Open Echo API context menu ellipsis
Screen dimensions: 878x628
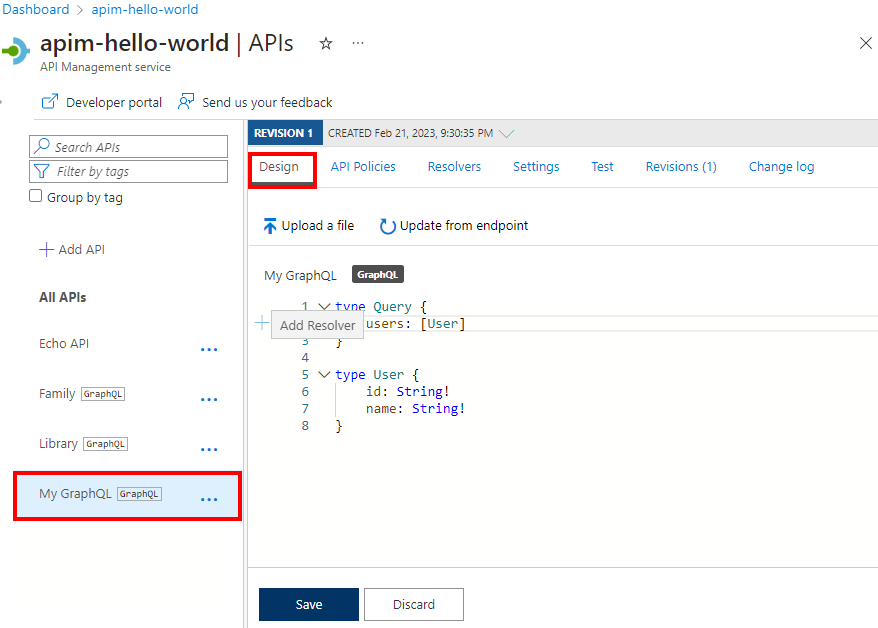(x=209, y=350)
